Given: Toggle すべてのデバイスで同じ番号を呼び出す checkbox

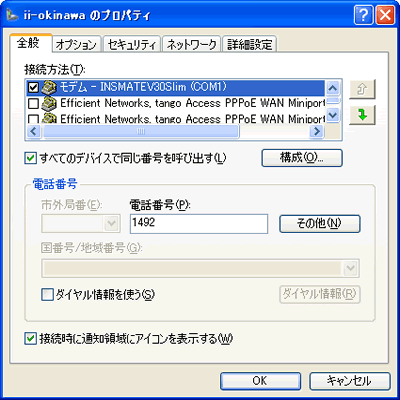Looking at the screenshot, I should click(31, 158).
